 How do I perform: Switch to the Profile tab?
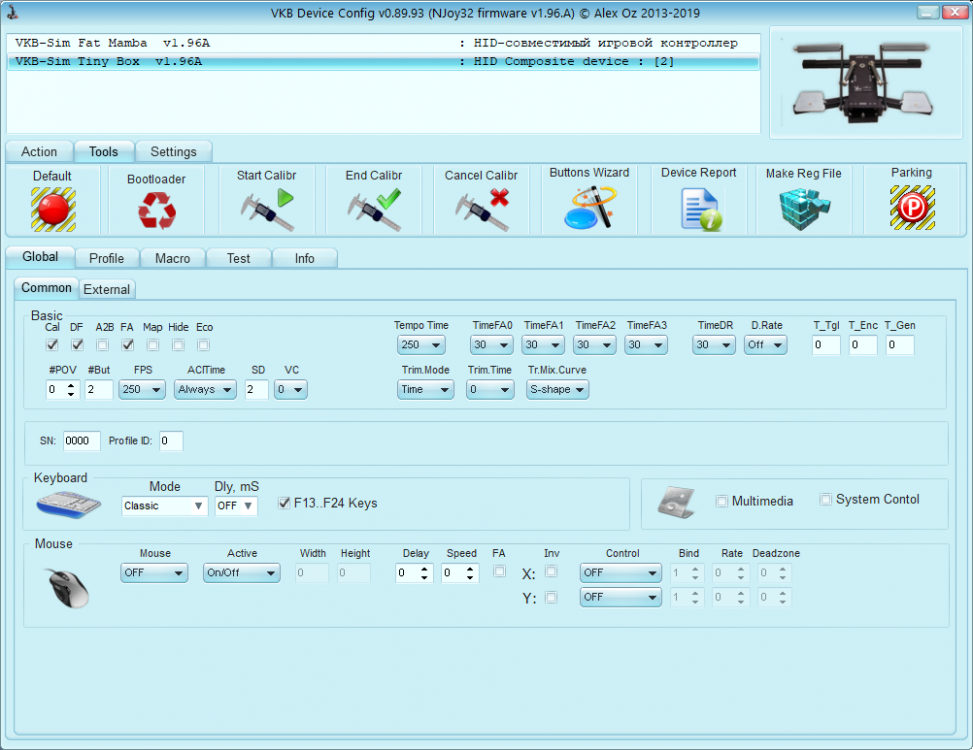(x=106, y=258)
